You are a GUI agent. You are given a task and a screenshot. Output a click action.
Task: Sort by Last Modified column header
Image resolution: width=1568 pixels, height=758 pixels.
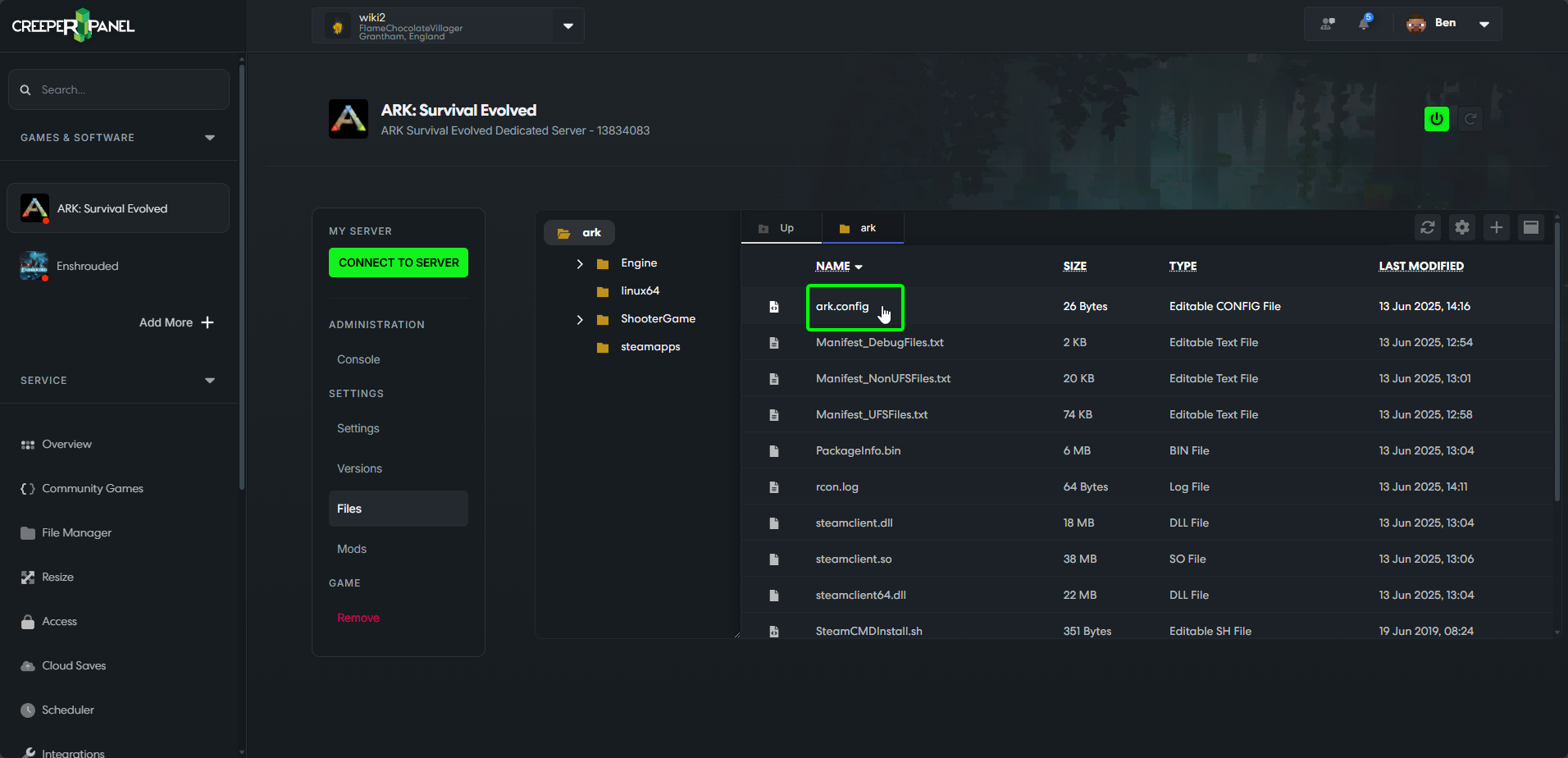[1421, 266]
